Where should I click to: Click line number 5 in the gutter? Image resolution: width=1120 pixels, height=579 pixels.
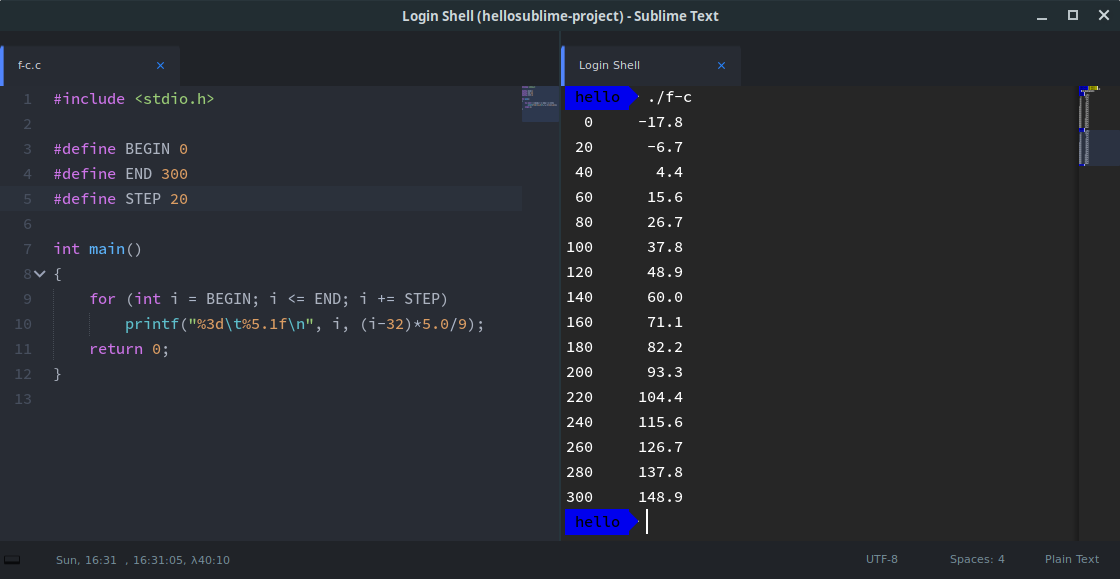coord(27,198)
